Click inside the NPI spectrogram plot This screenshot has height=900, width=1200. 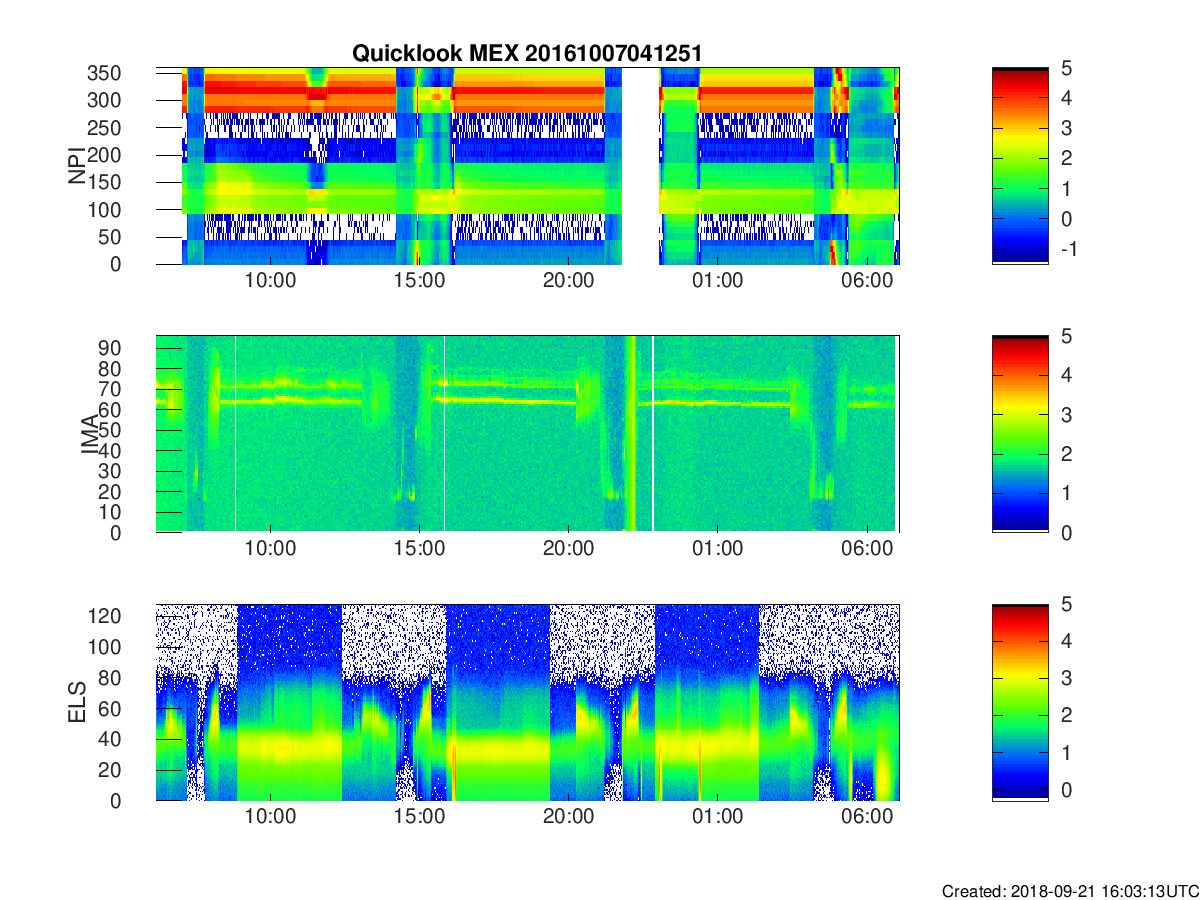click(527, 166)
